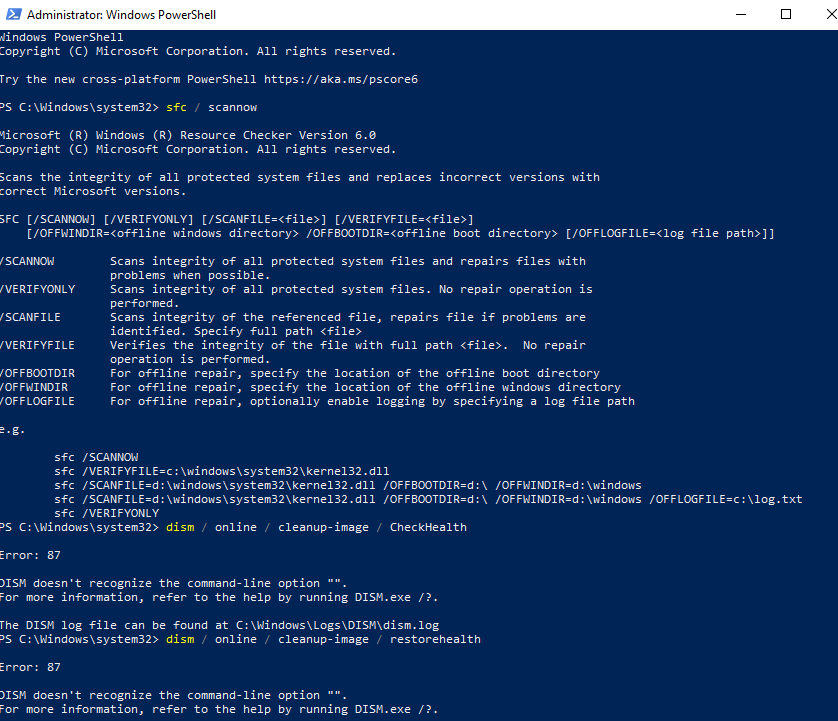
Task: Minimize the PowerShell window
Action: [741, 14]
